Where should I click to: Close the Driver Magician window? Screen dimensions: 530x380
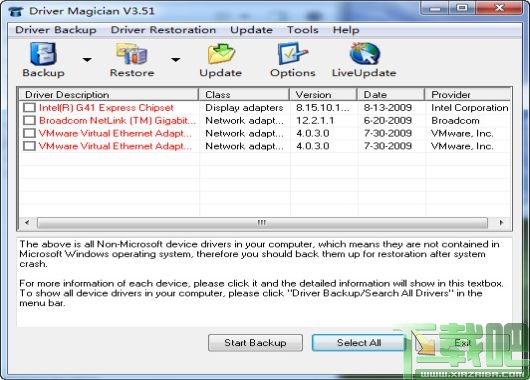coord(499,8)
